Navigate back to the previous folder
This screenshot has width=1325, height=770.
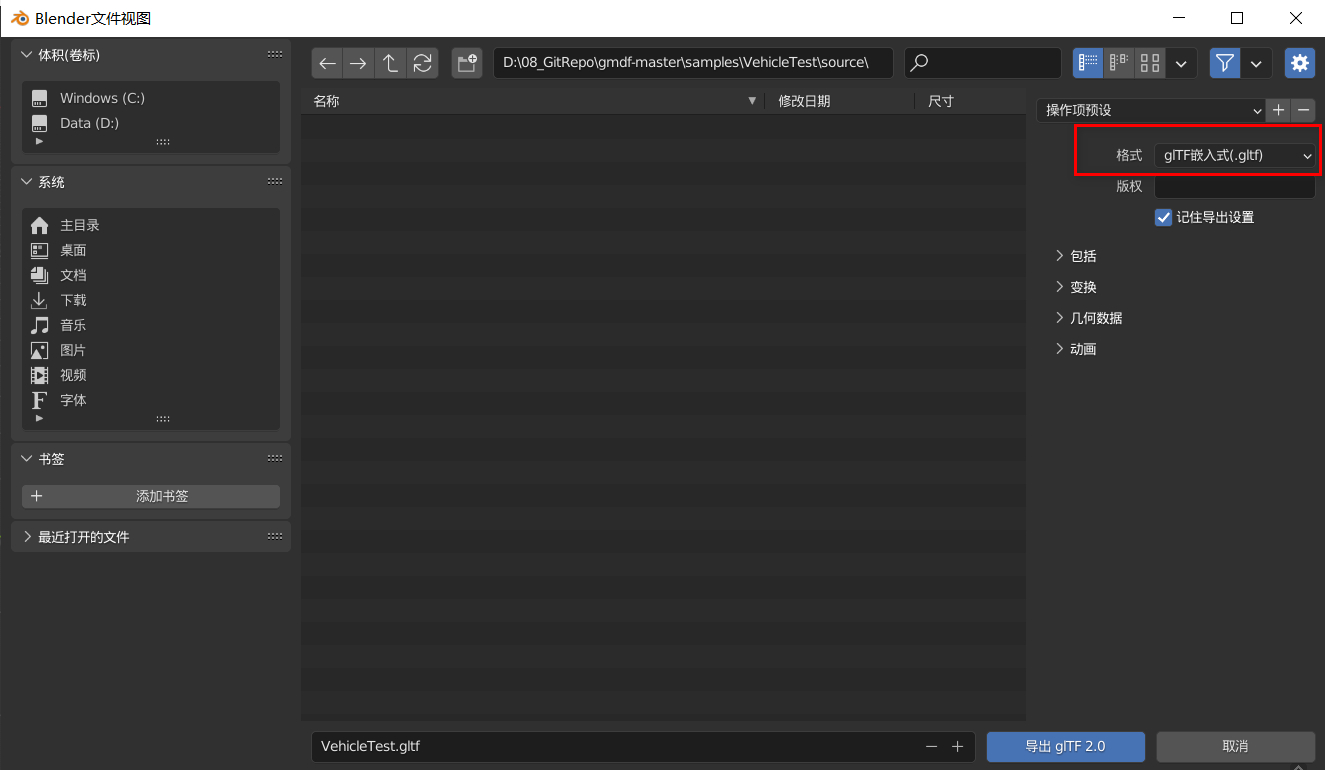click(327, 62)
